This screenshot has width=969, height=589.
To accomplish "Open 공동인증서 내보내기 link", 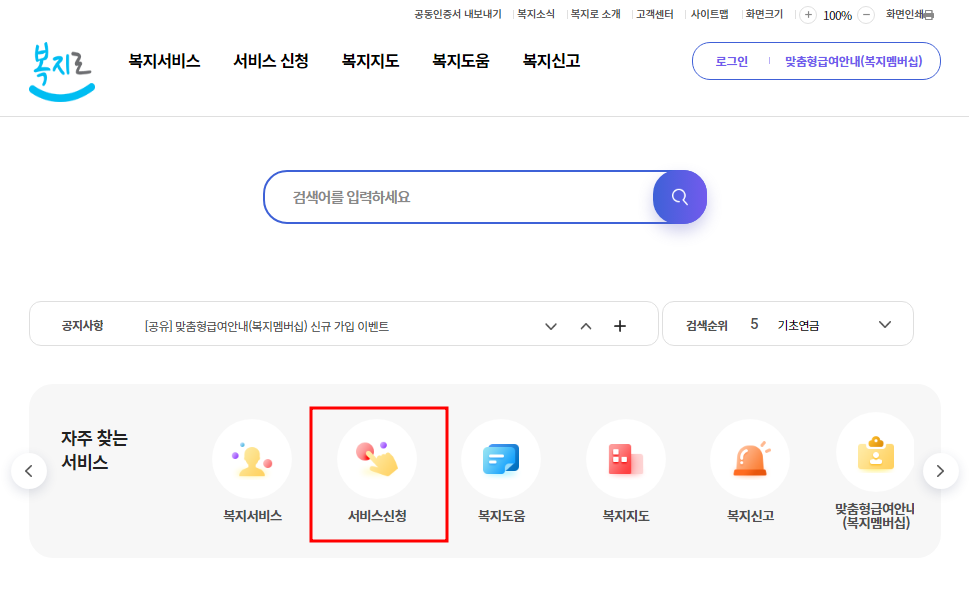I will pos(458,14).
